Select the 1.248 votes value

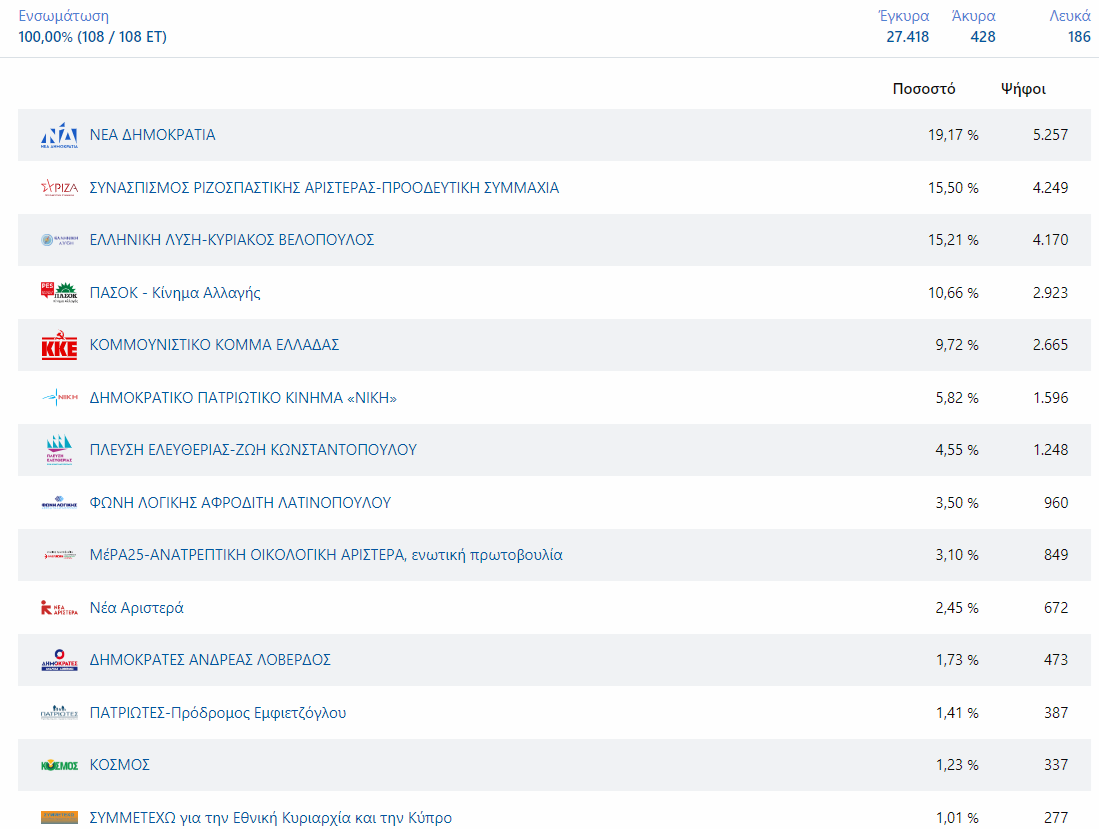[x=1051, y=450]
